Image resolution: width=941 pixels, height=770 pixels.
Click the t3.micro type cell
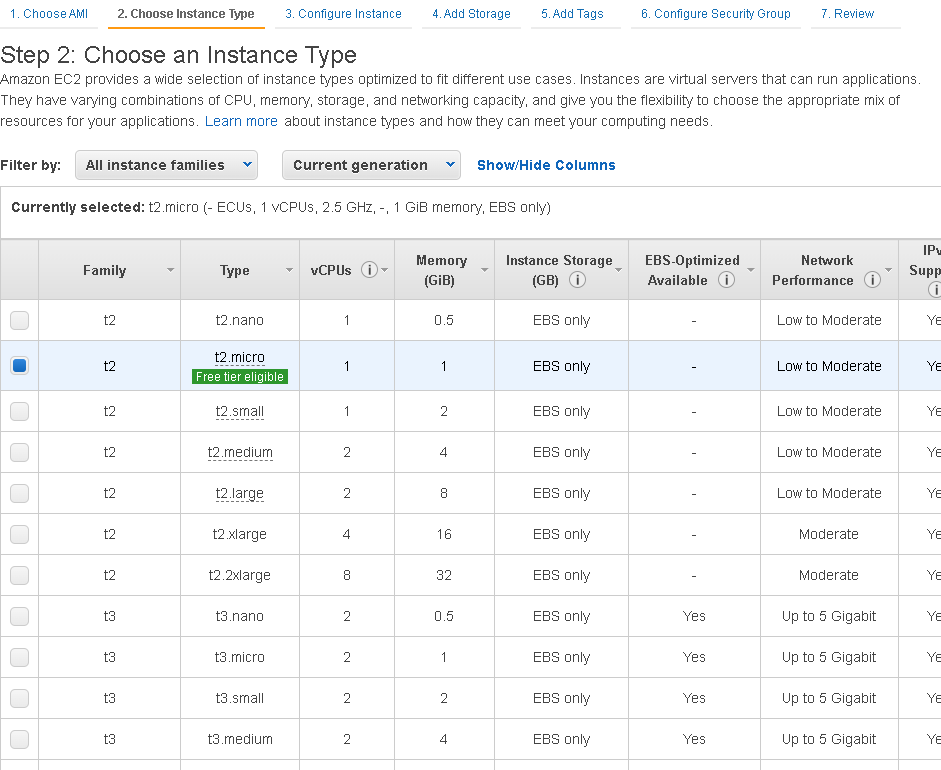[x=239, y=657]
